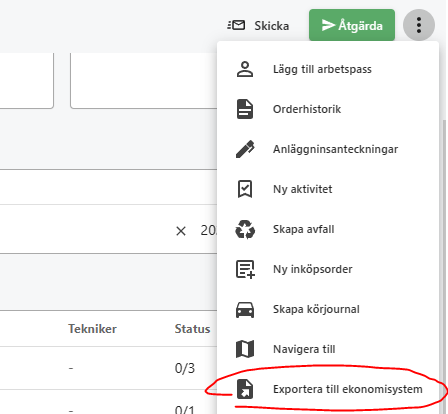Image resolution: width=448 pixels, height=414 pixels.
Task: Click the 0/3 status cell
Action: (185, 368)
